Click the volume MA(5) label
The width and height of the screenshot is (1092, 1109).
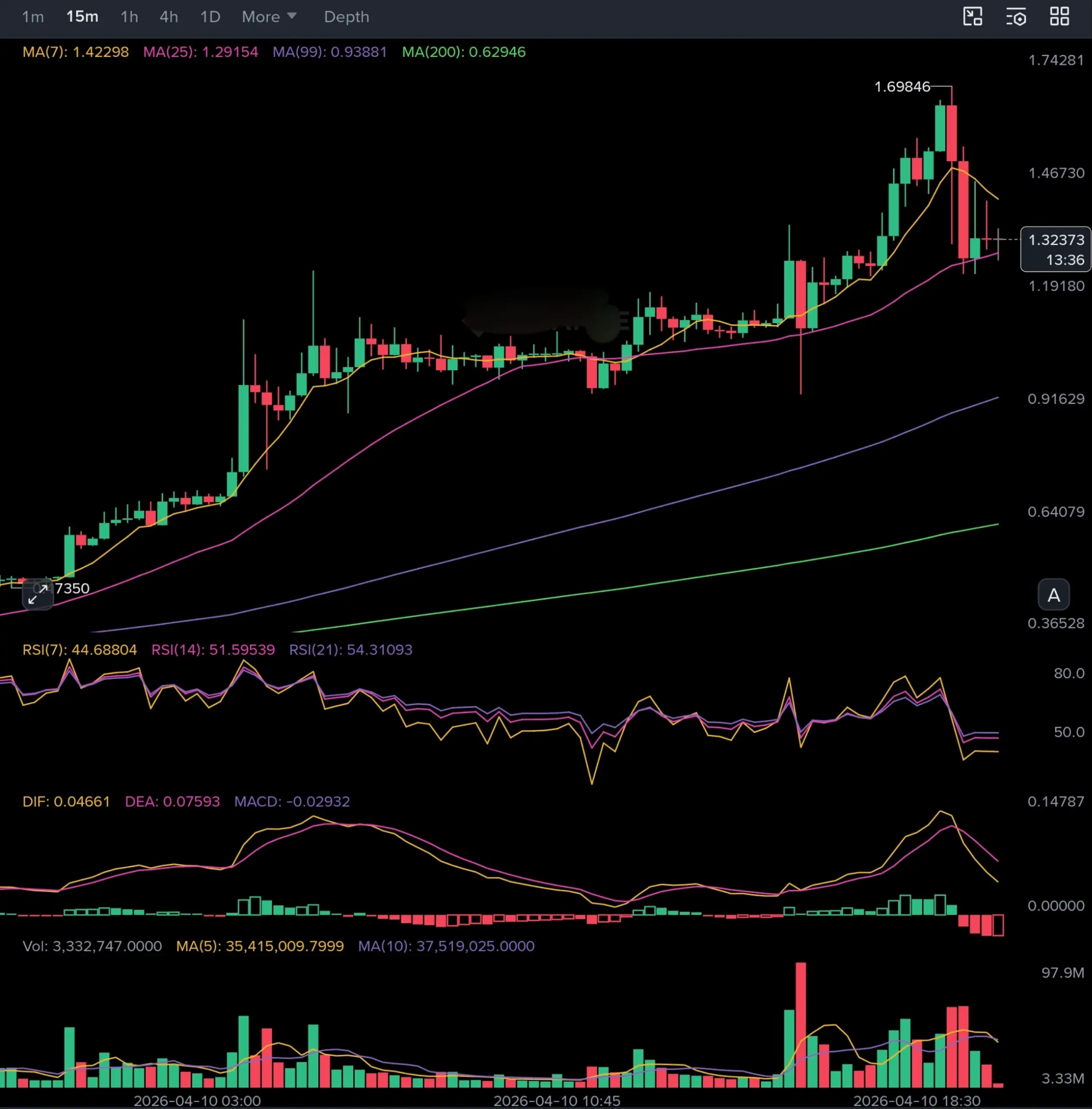[260, 946]
